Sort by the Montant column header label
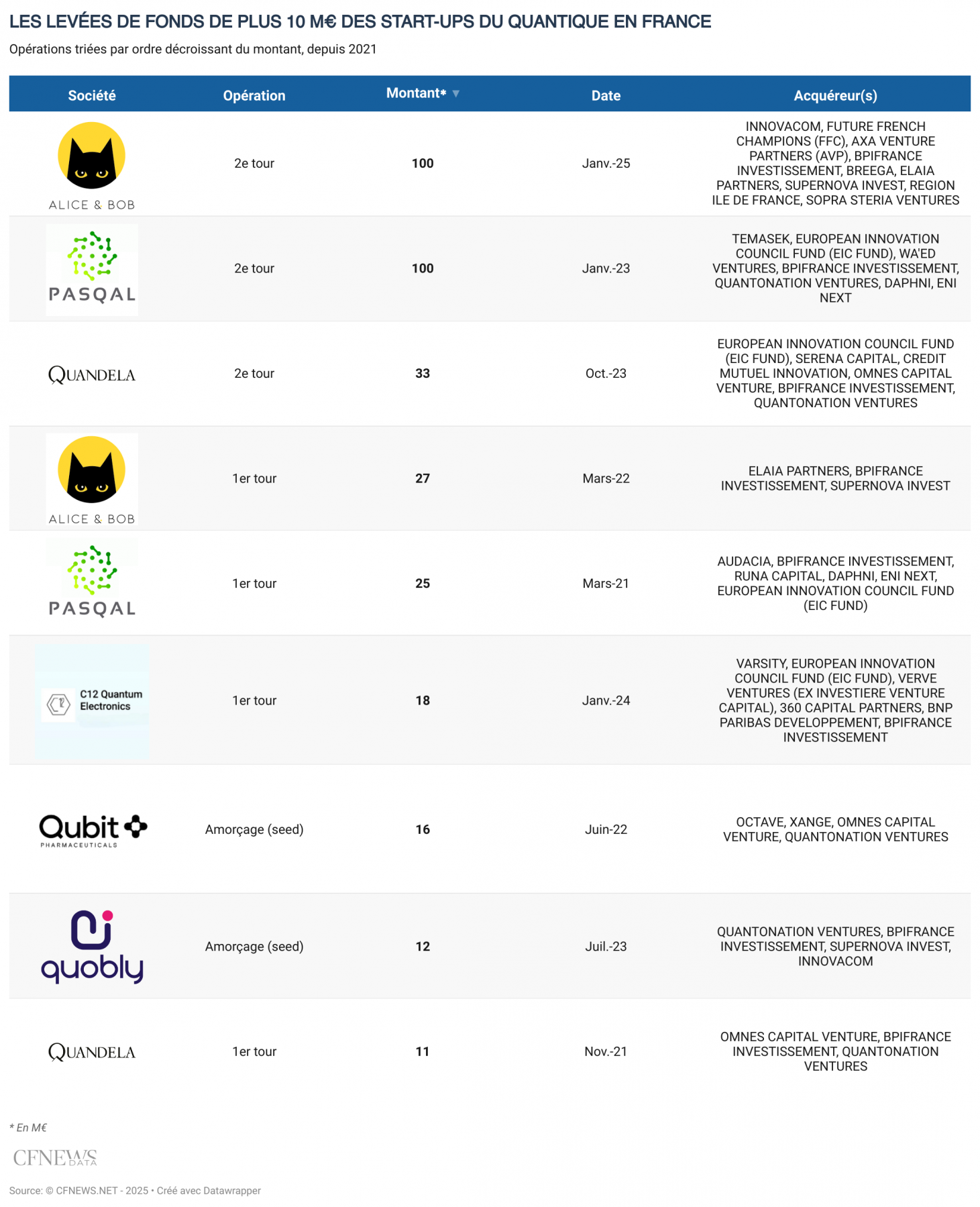The height and width of the screenshot is (1207, 980). pyautogui.click(x=415, y=93)
